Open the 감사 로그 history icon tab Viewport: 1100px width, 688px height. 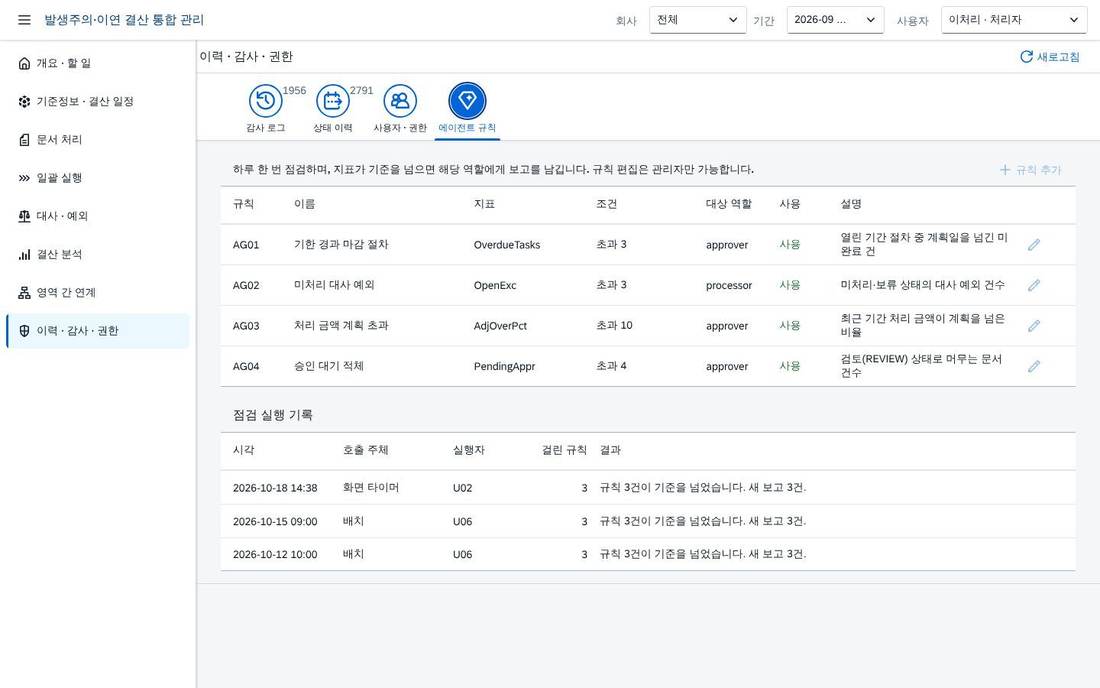[x=266, y=101]
